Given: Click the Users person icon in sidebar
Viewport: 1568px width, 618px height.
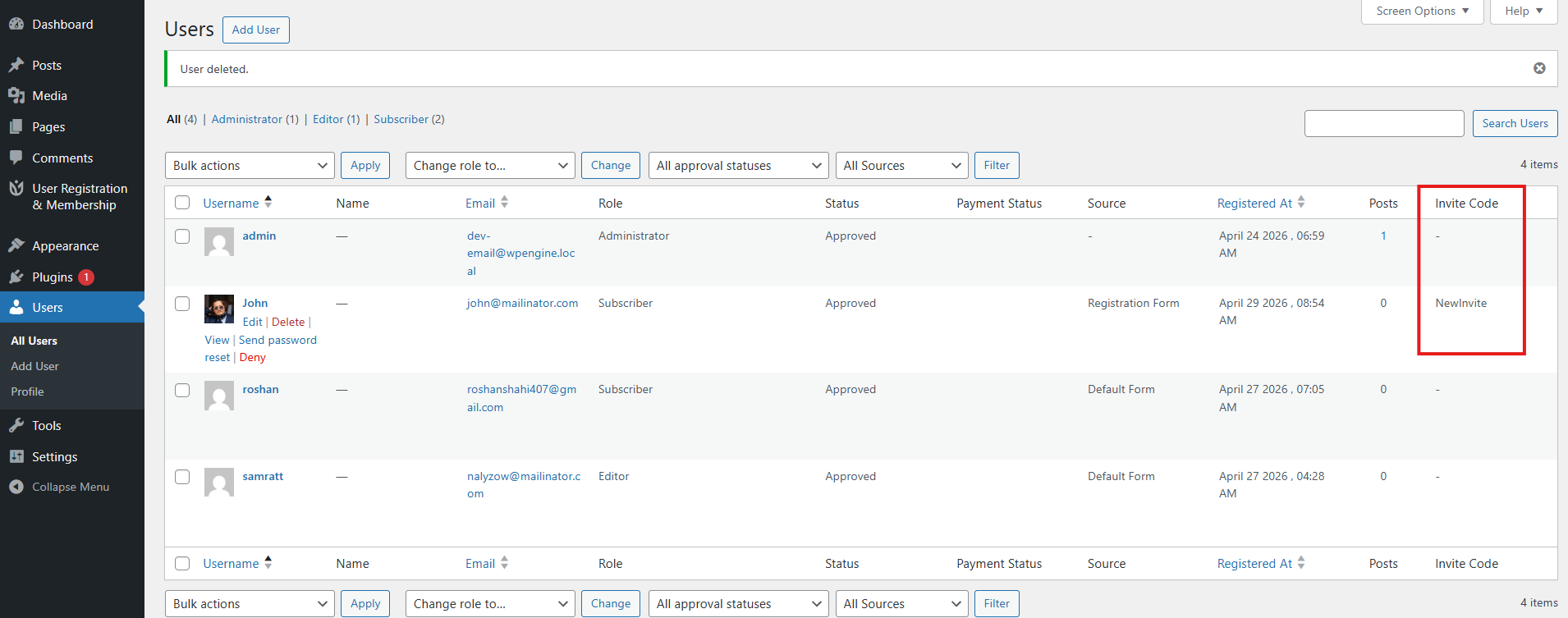Looking at the screenshot, I should coord(16,308).
